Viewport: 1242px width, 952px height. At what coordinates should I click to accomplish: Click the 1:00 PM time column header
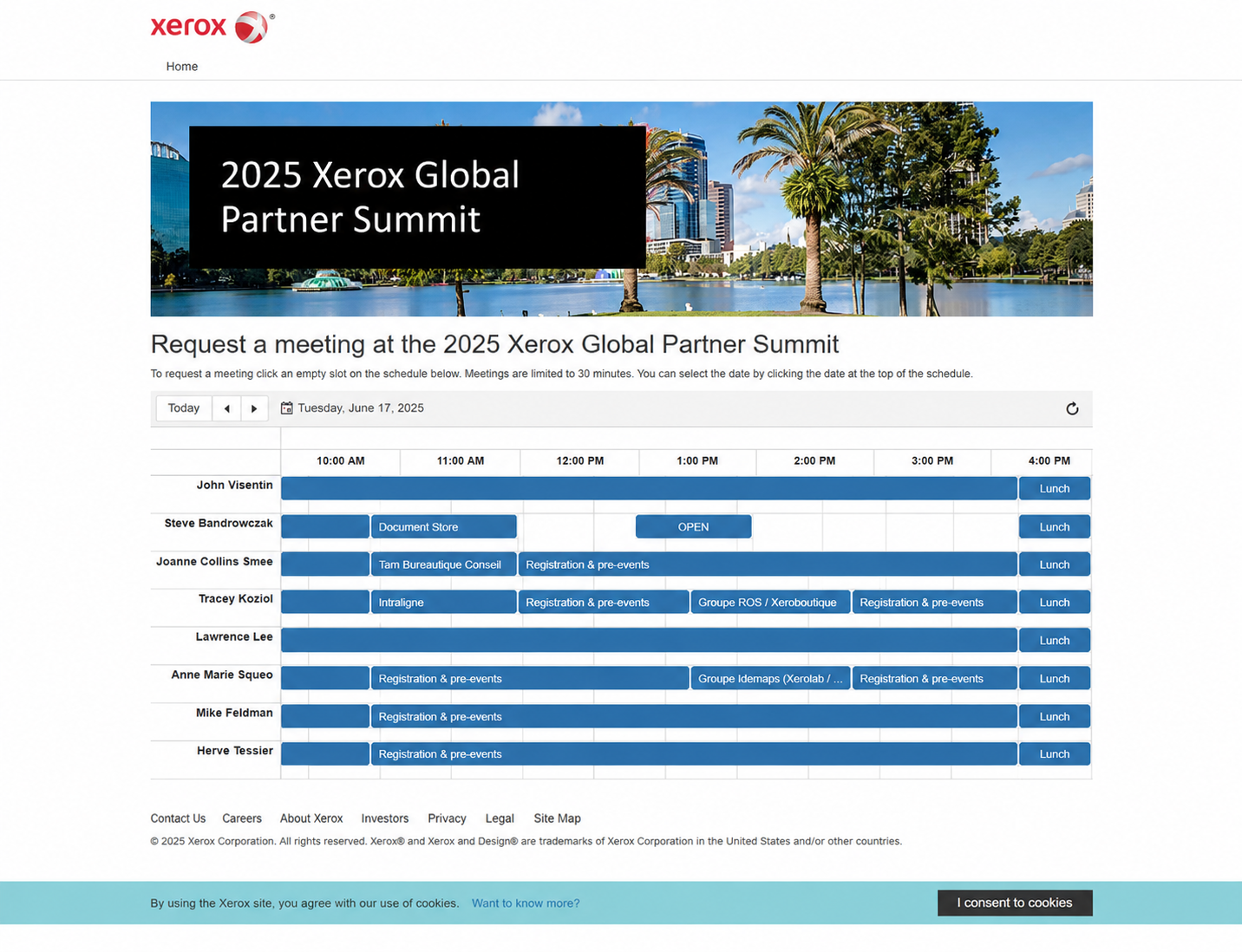coord(697,461)
